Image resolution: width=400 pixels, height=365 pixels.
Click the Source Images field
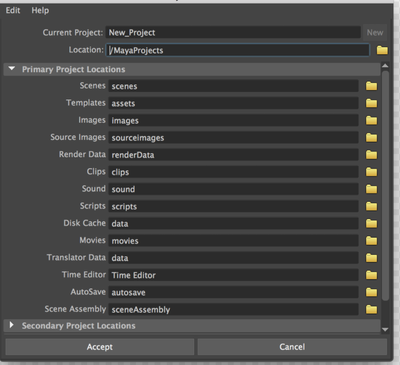coord(233,138)
